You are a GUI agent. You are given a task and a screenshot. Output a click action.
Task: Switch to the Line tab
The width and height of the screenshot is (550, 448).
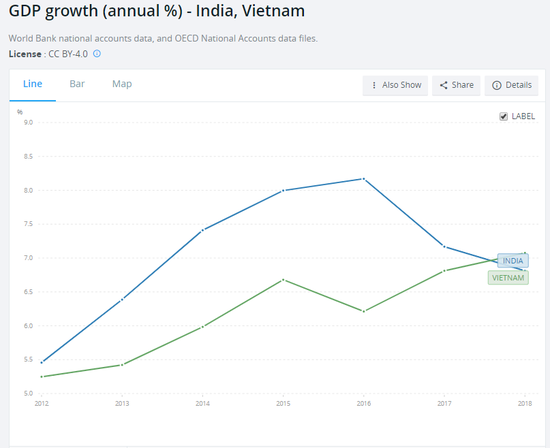(x=33, y=84)
